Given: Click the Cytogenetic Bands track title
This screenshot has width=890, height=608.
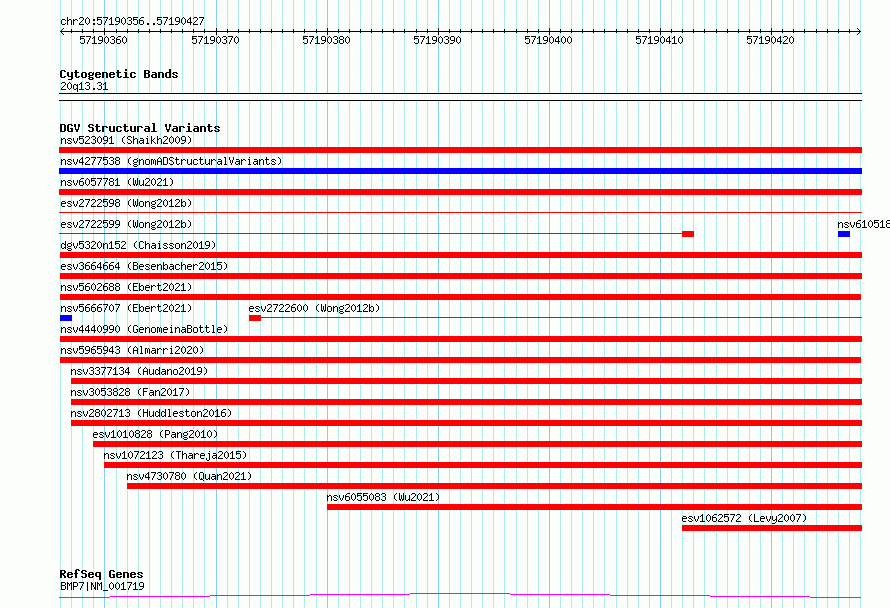Looking at the screenshot, I should tap(119, 74).
